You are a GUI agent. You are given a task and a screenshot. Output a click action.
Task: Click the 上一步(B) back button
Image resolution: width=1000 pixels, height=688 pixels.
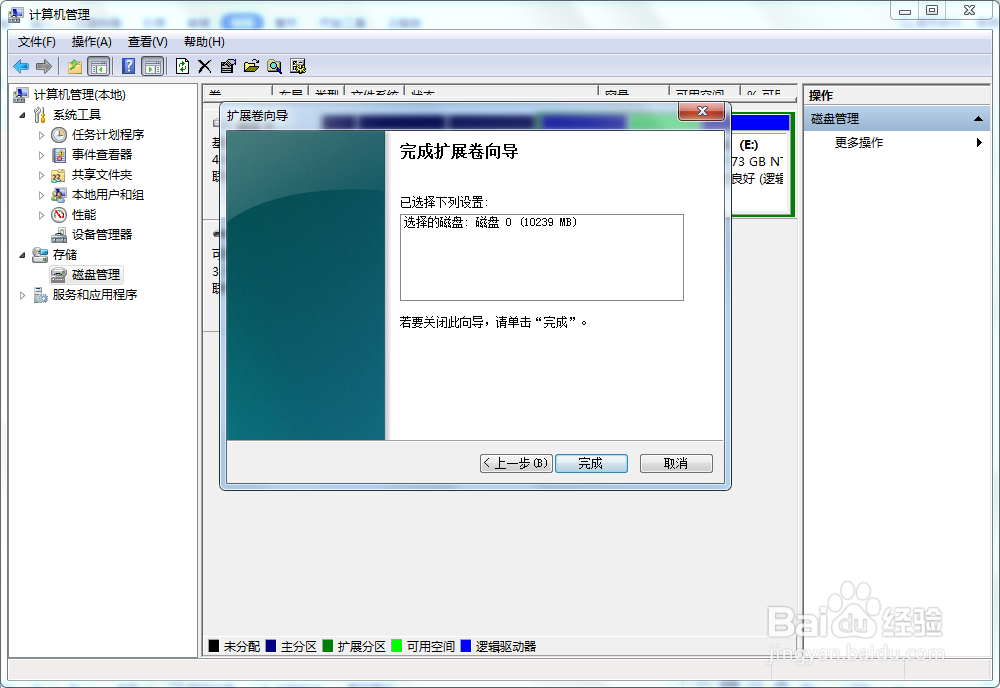pyautogui.click(x=516, y=464)
